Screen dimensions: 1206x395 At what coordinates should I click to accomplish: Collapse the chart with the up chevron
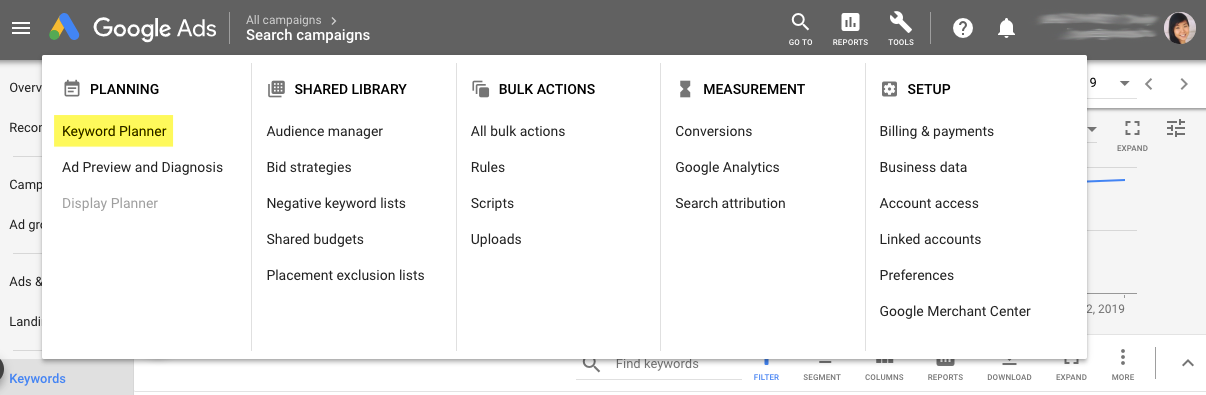pyautogui.click(x=1188, y=364)
